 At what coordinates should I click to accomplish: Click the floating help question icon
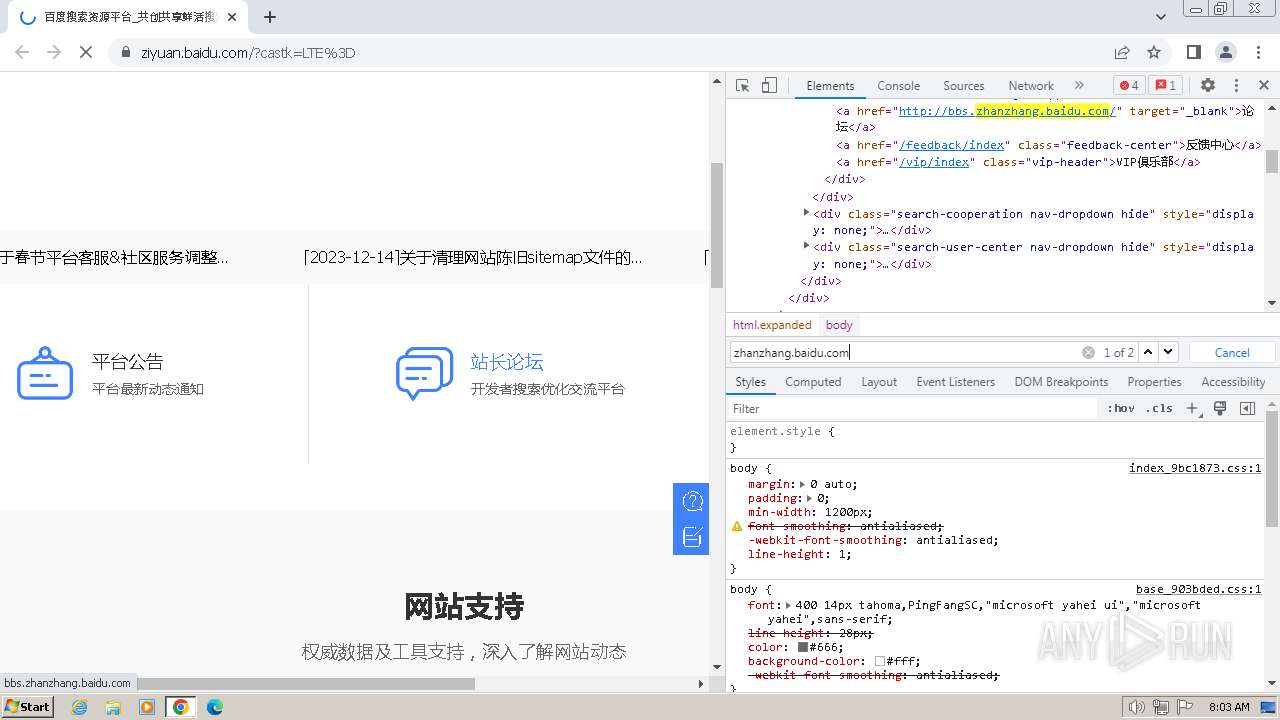[x=692, y=501]
